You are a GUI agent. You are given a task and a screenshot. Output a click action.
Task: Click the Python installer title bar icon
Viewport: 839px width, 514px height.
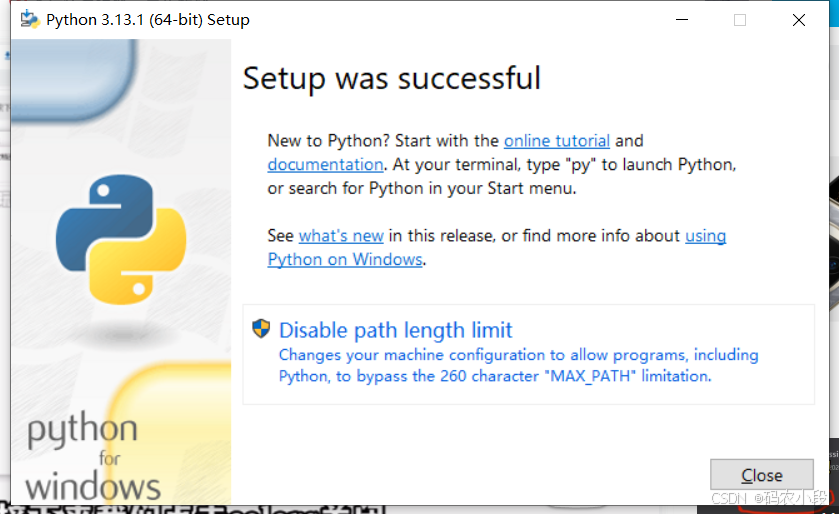pos(29,20)
